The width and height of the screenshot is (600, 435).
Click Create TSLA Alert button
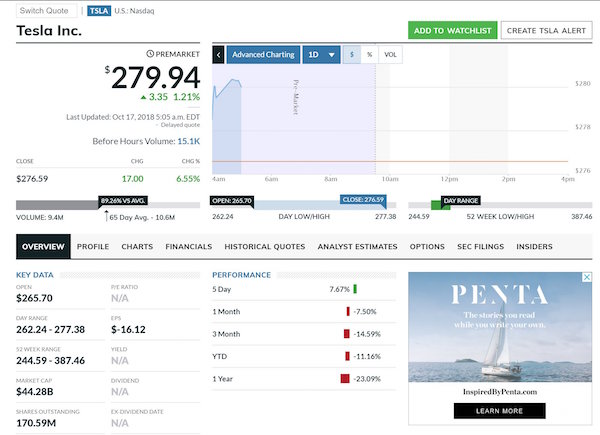546,30
